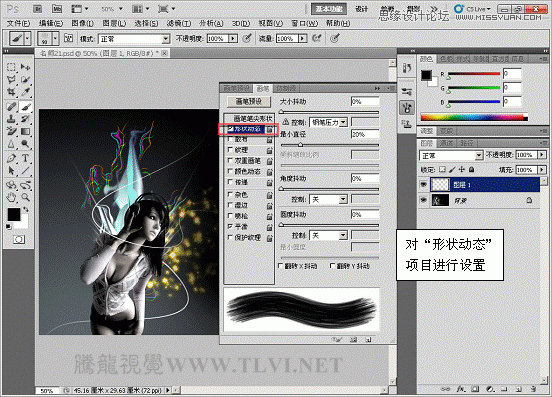This screenshot has height=397, width=552.
Task: Toggle the Brush panel button in the options bar
Action: point(68,38)
